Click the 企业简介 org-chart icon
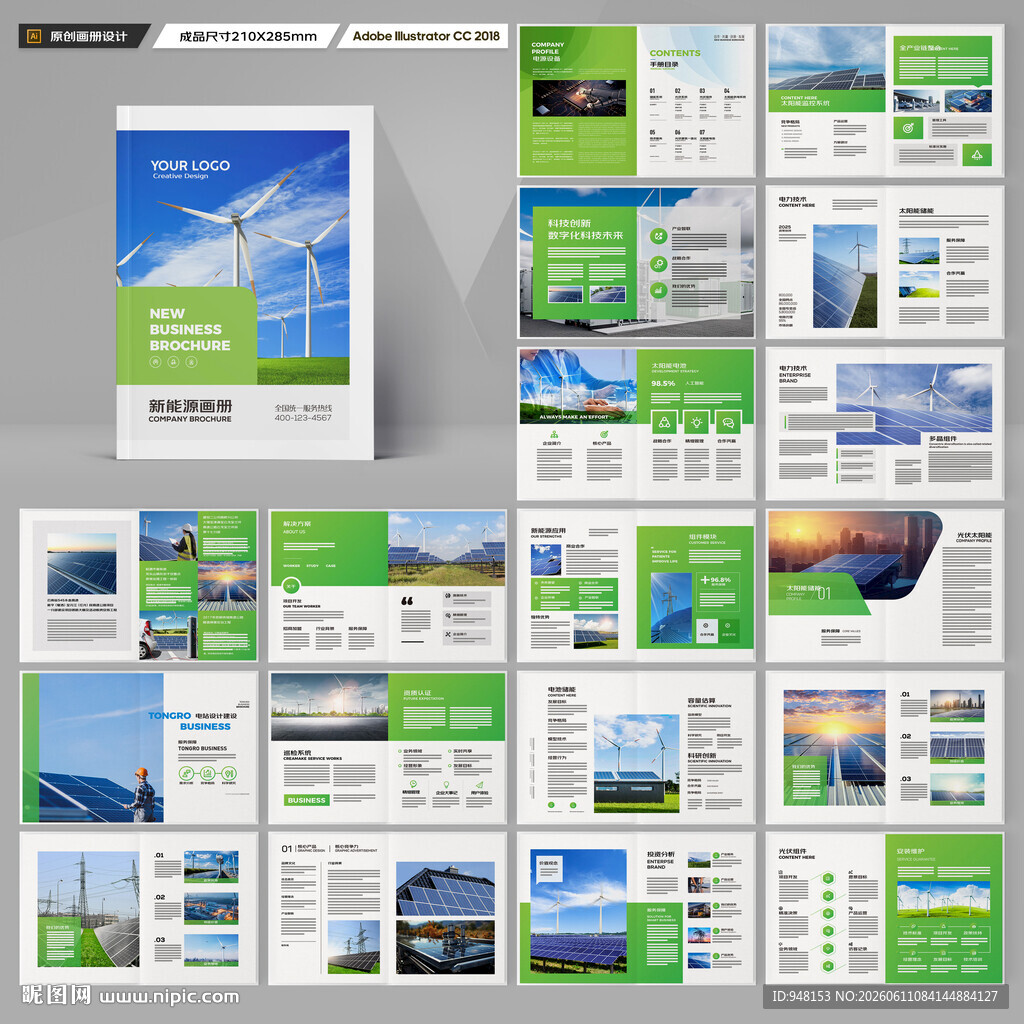Viewport: 1024px width, 1024px height. point(554,434)
